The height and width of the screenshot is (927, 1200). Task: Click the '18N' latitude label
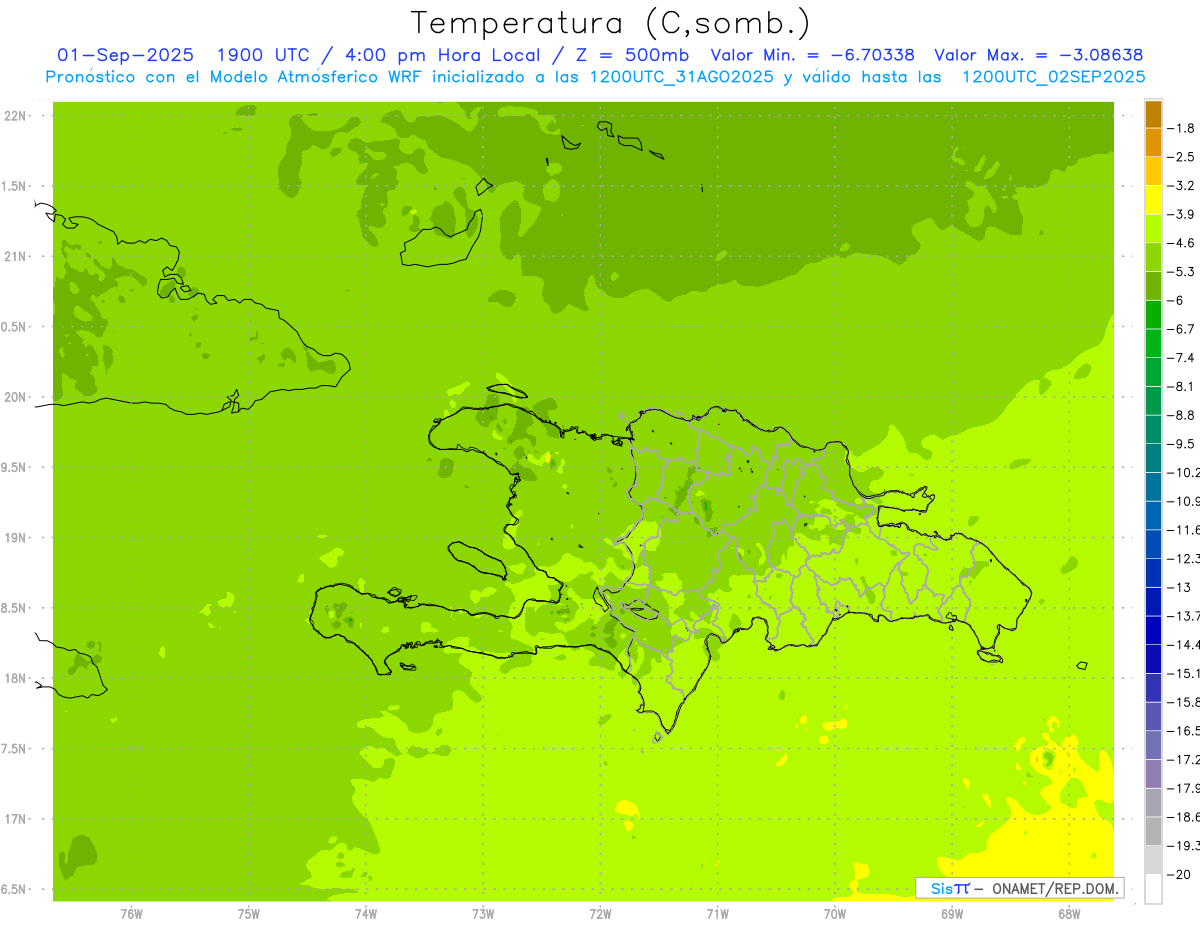click(16, 679)
